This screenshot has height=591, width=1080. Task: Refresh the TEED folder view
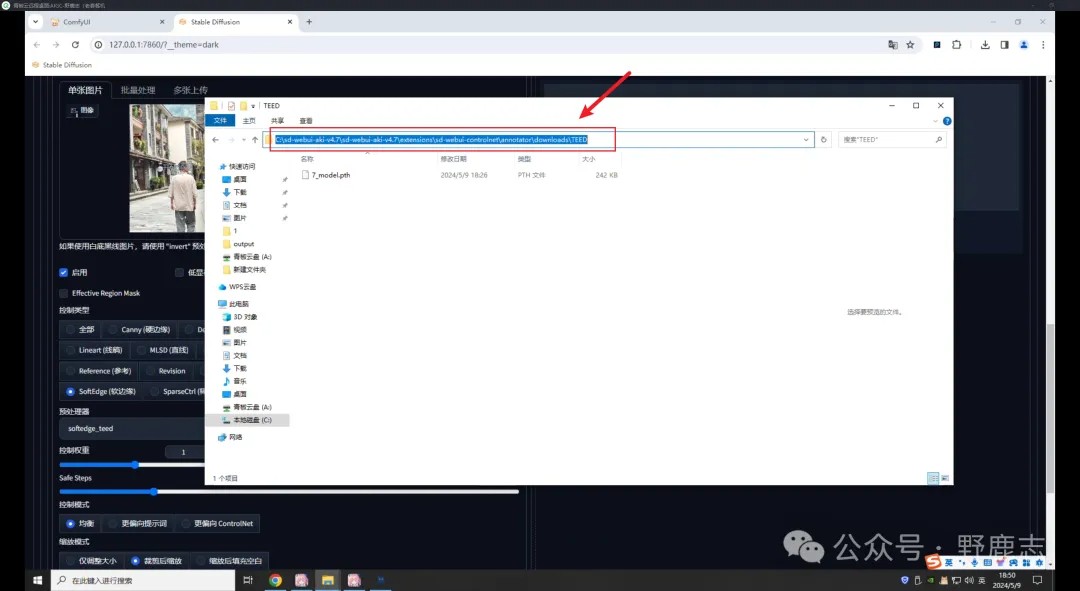823,140
